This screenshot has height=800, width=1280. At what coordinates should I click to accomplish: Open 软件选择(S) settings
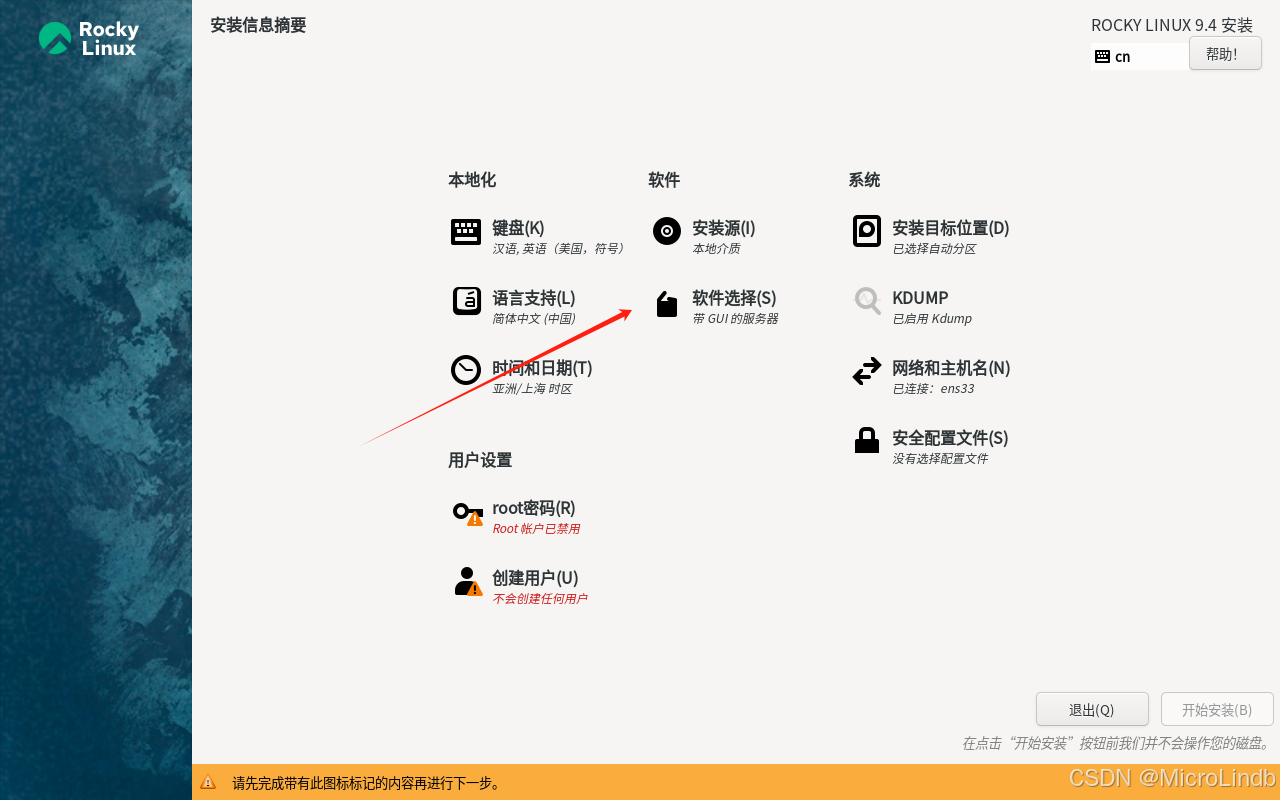coord(734,298)
